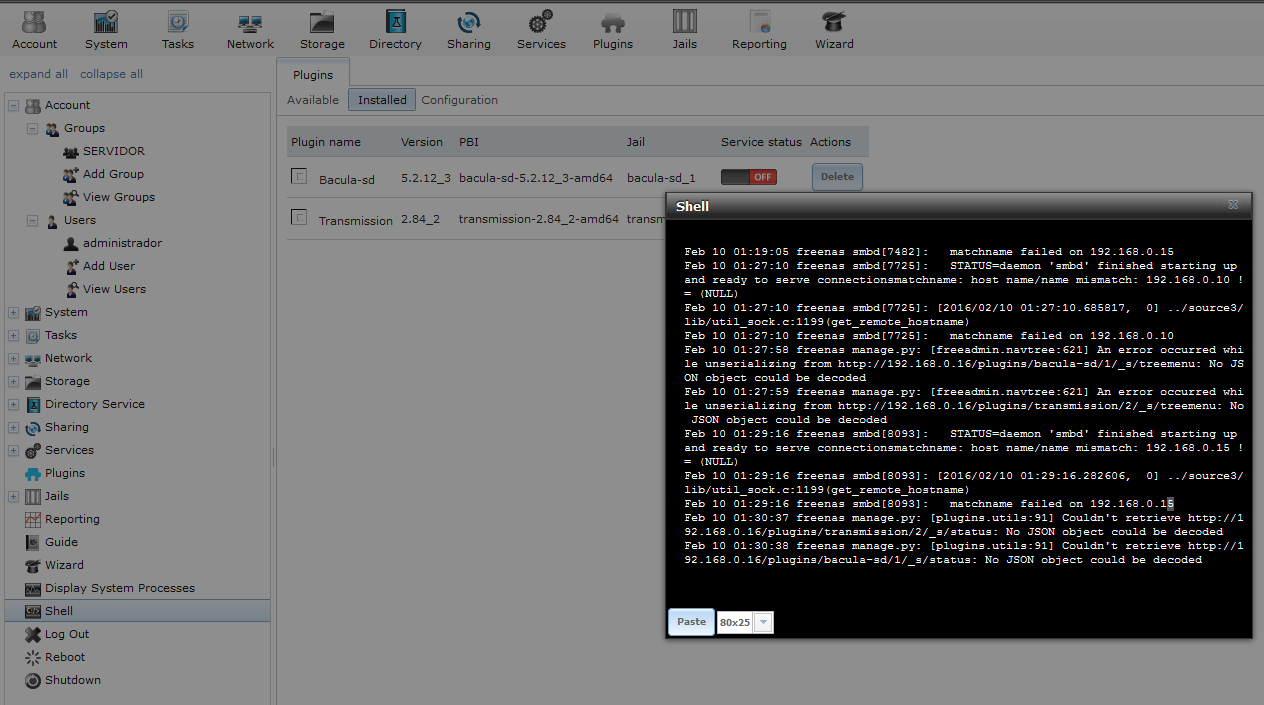This screenshot has height=705, width=1264.
Task: Expand the Sharing tree node
Action: pyautogui.click(x=13, y=427)
